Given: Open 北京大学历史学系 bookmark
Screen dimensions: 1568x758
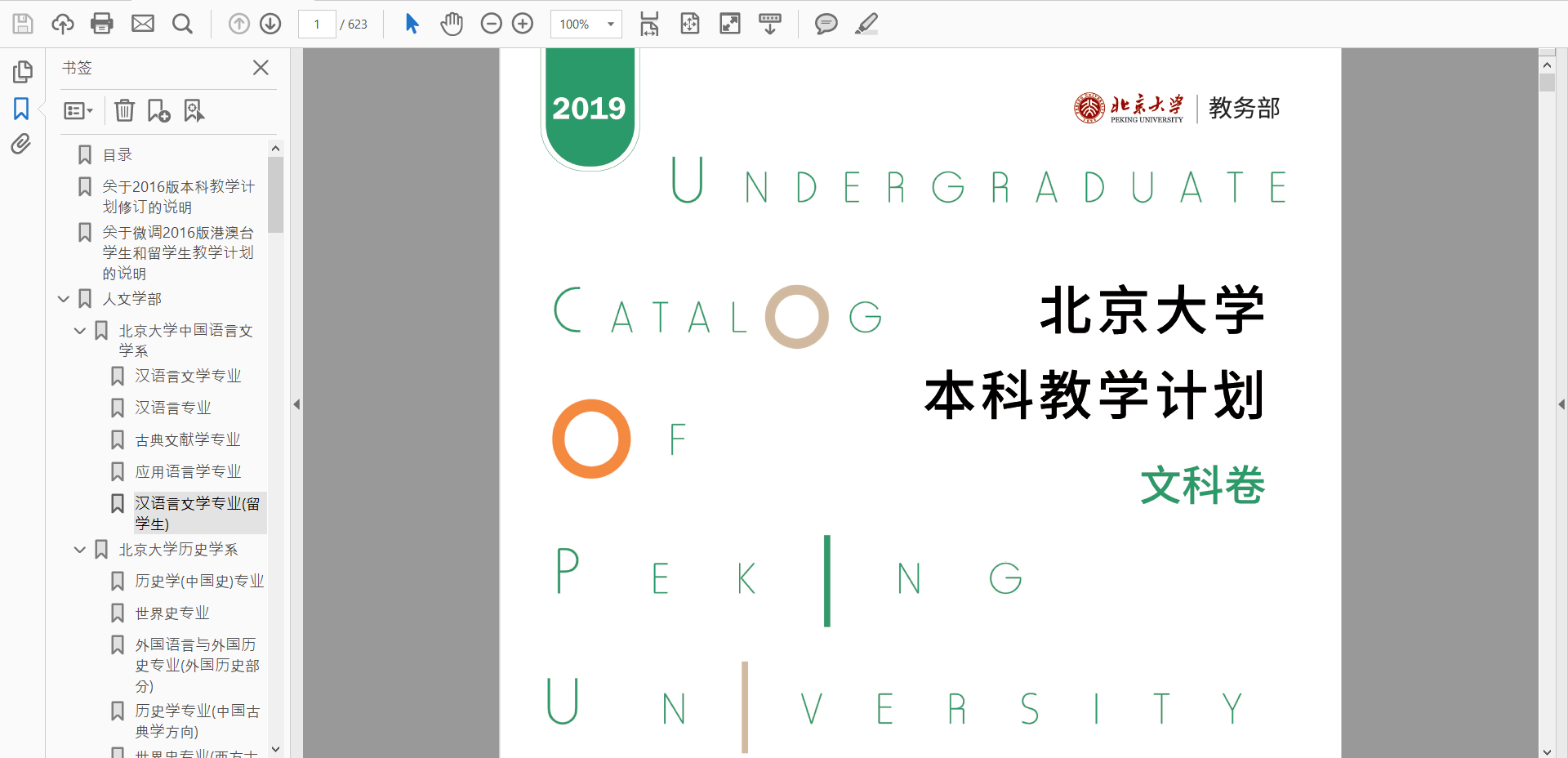Looking at the screenshot, I should (x=178, y=550).
